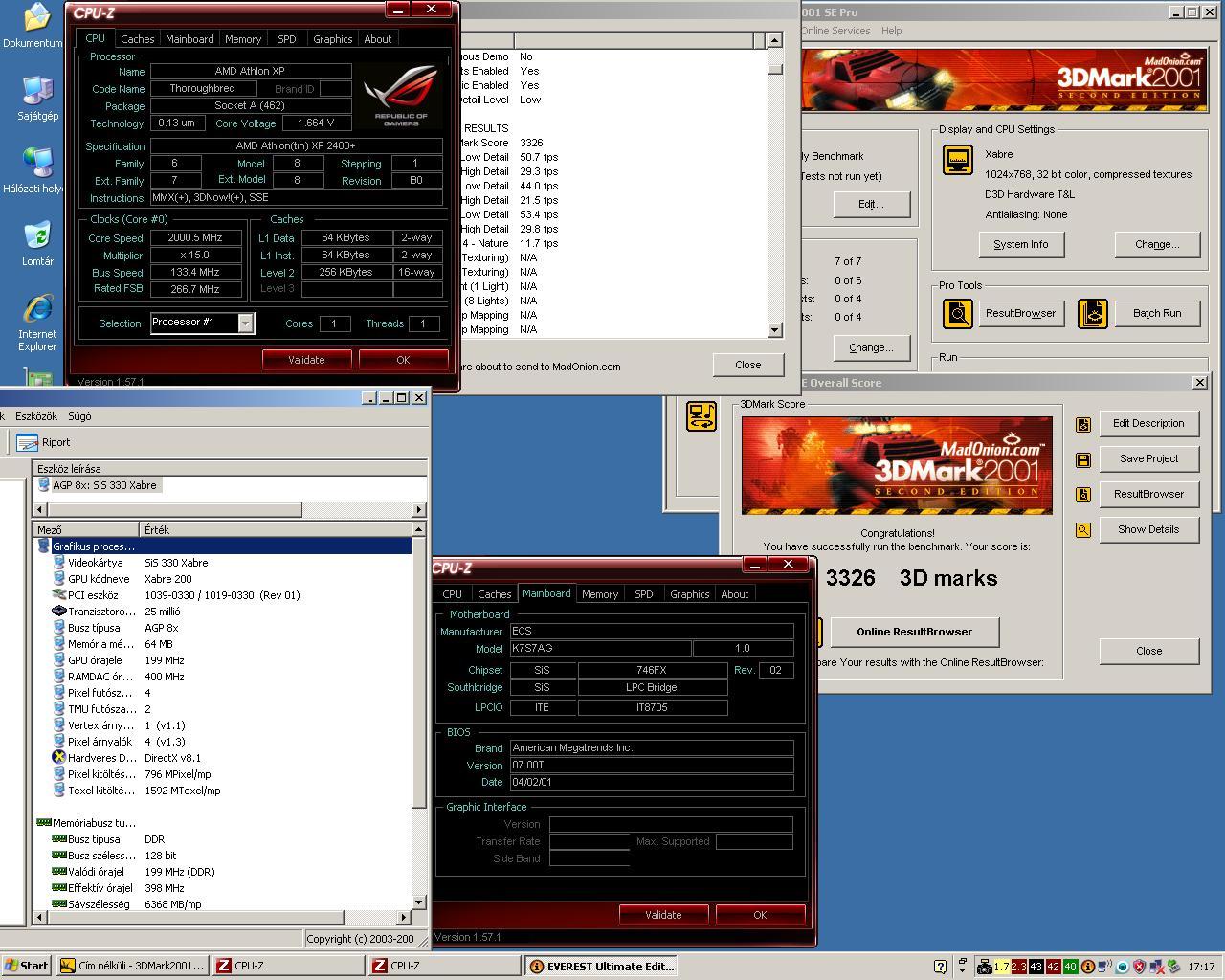
Task: Open the Súgó menu in EVEREST
Action: coord(79,416)
